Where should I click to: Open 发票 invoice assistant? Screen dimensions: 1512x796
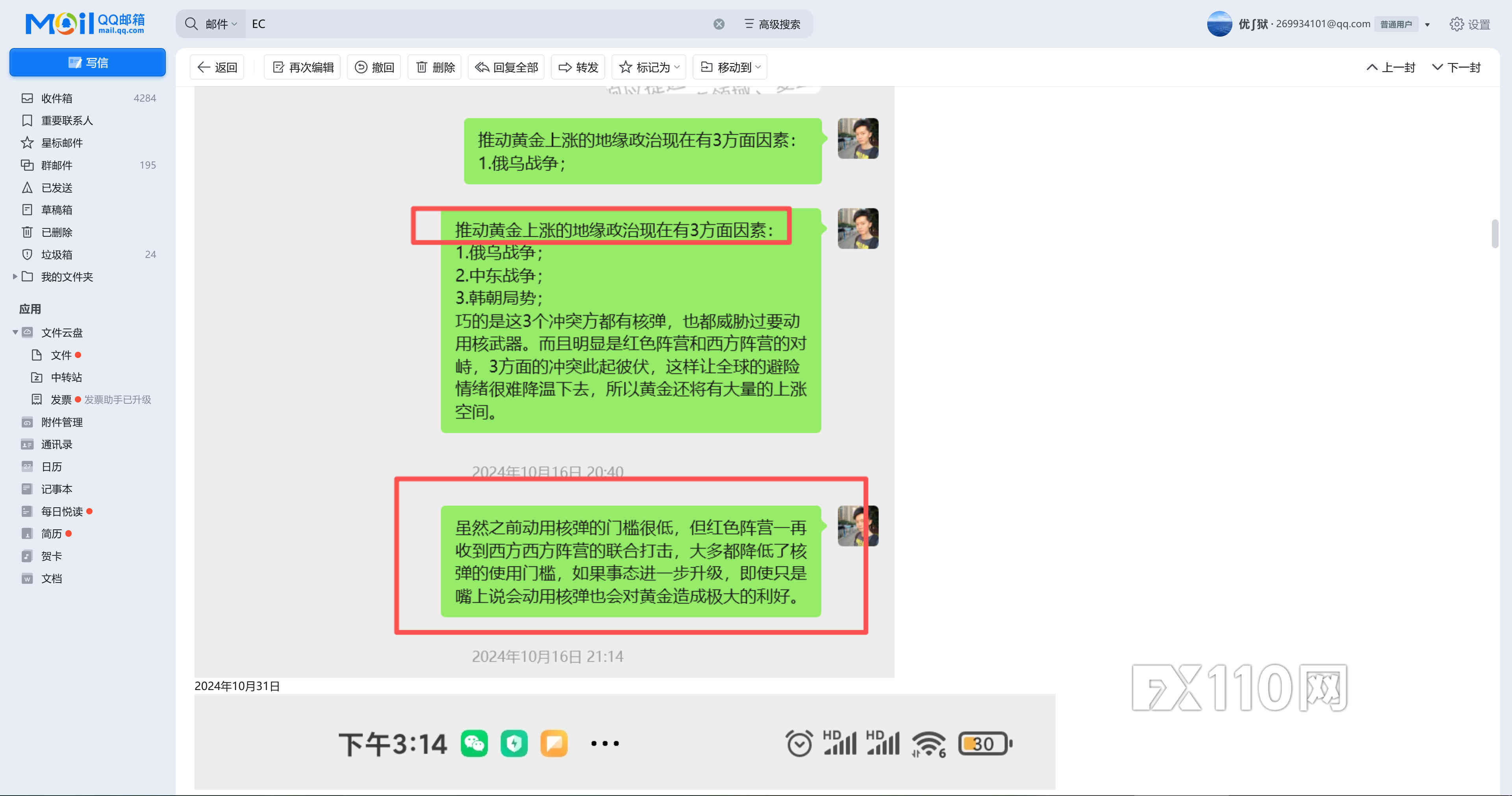(x=61, y=399)
